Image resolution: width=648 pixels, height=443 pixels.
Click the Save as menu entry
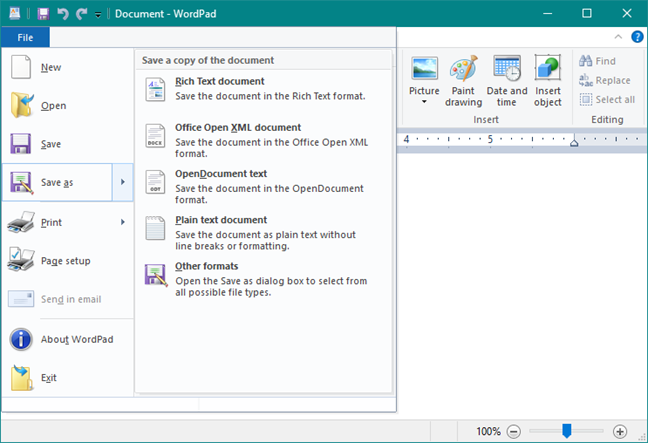click(x=57, y=182)
